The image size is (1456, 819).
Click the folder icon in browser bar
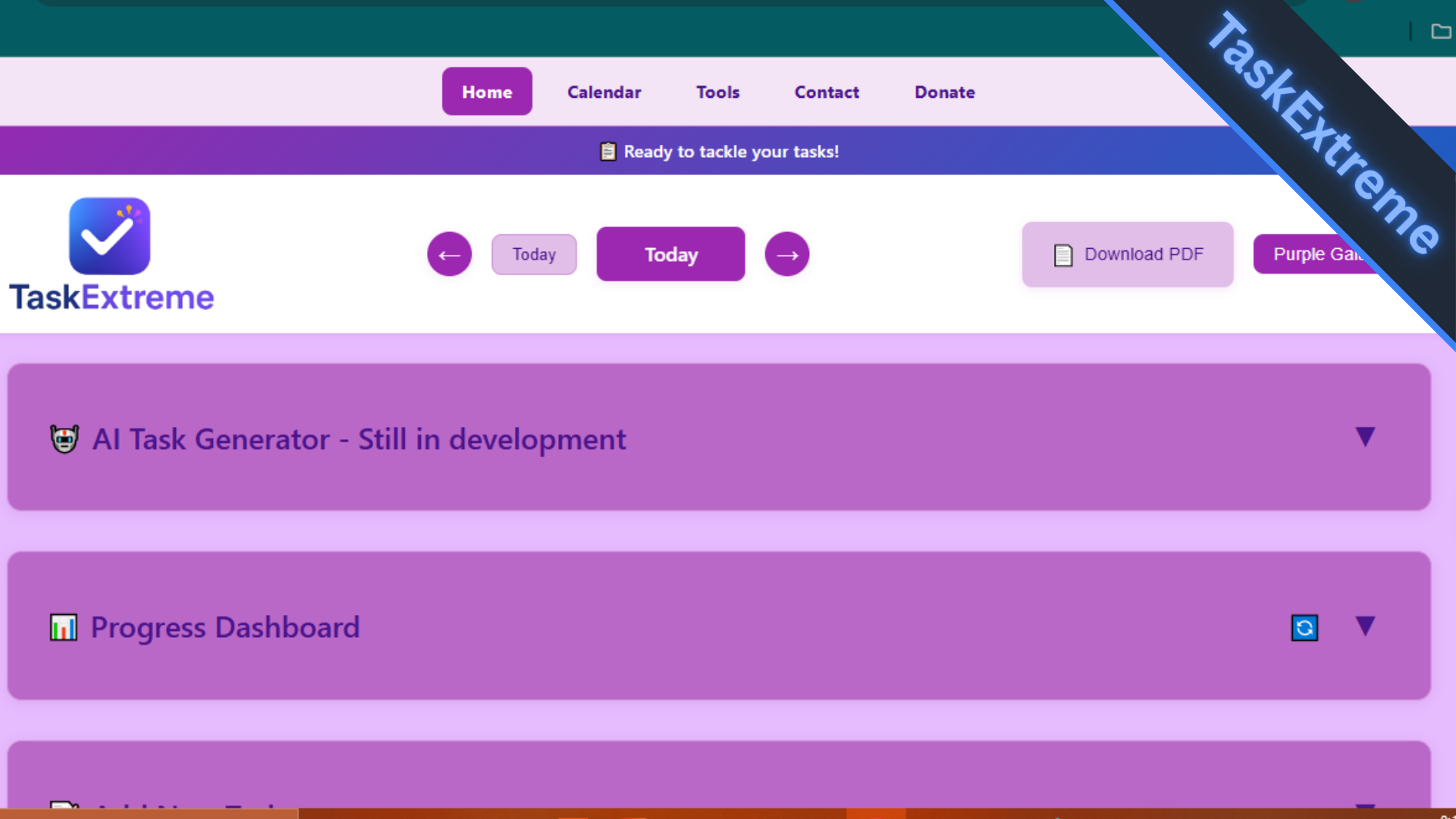[x=1440, y=31]
